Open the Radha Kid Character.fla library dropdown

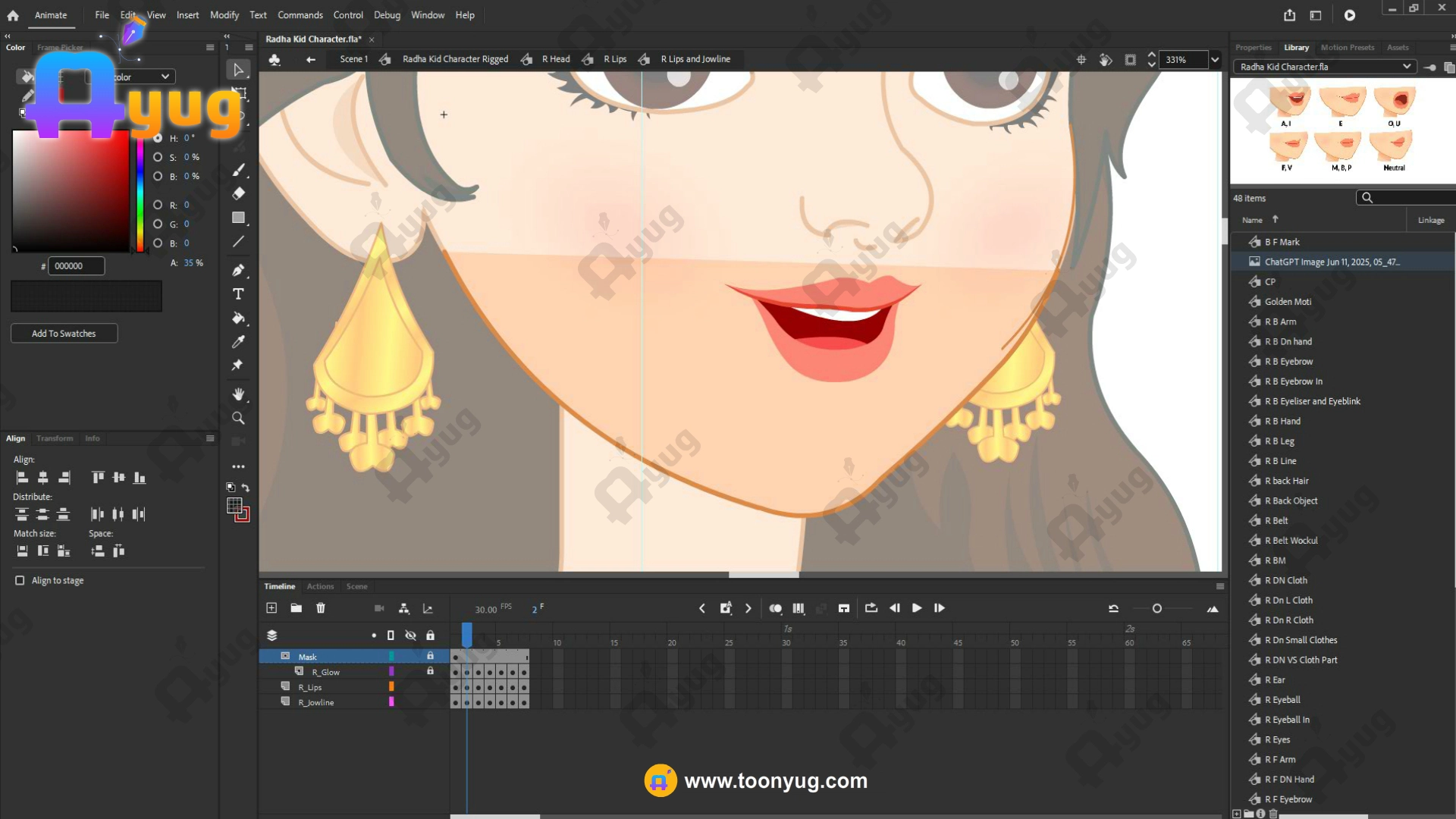(1325, 67)
